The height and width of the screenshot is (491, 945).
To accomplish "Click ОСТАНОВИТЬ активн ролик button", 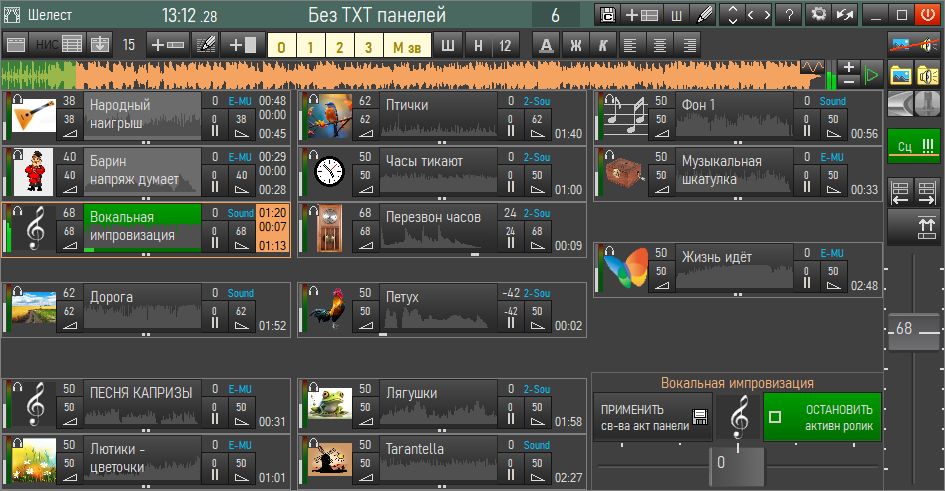I will click(823, 418).
